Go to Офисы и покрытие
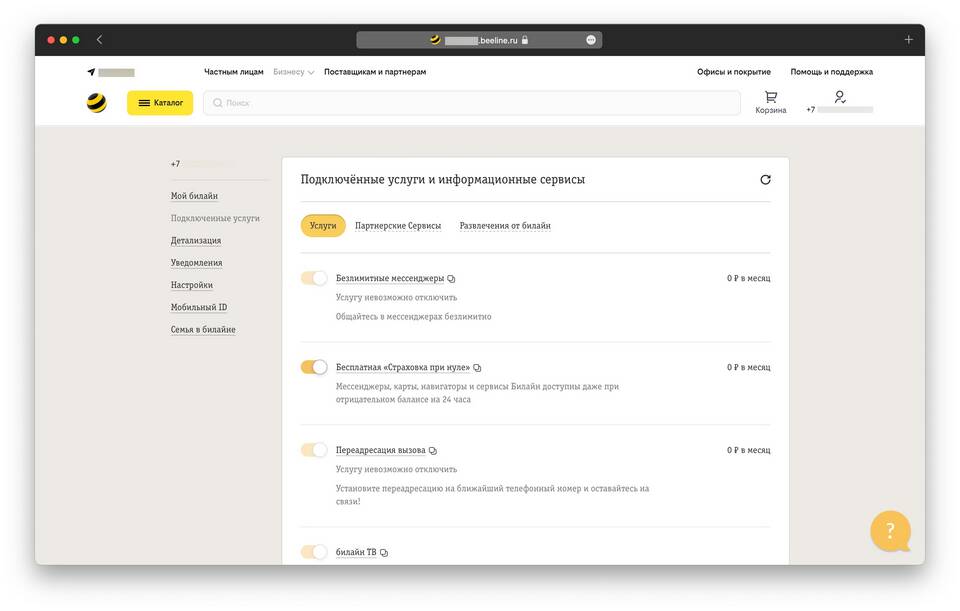 click(733, 72)
